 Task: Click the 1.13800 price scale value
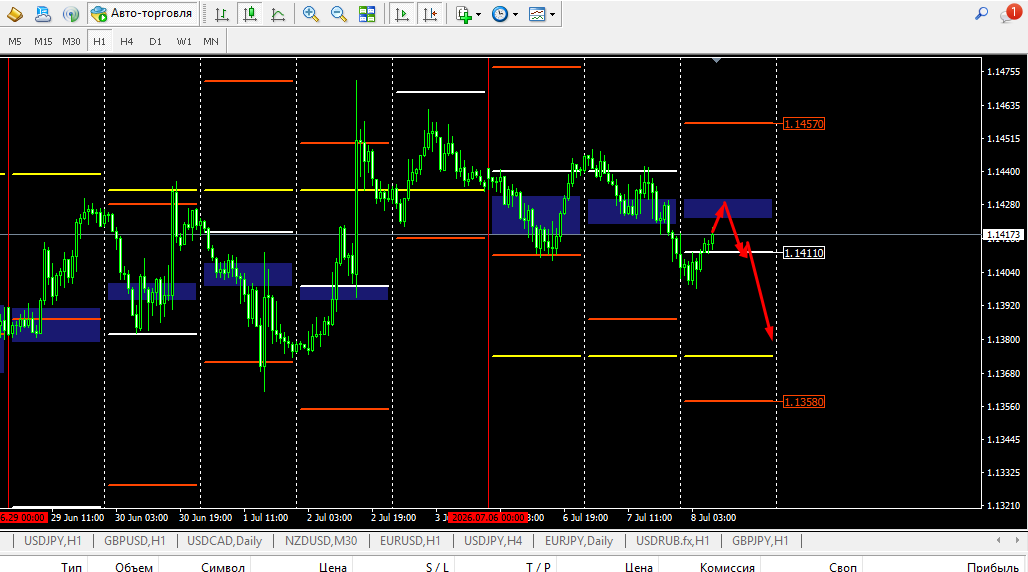pos(1003,339)
